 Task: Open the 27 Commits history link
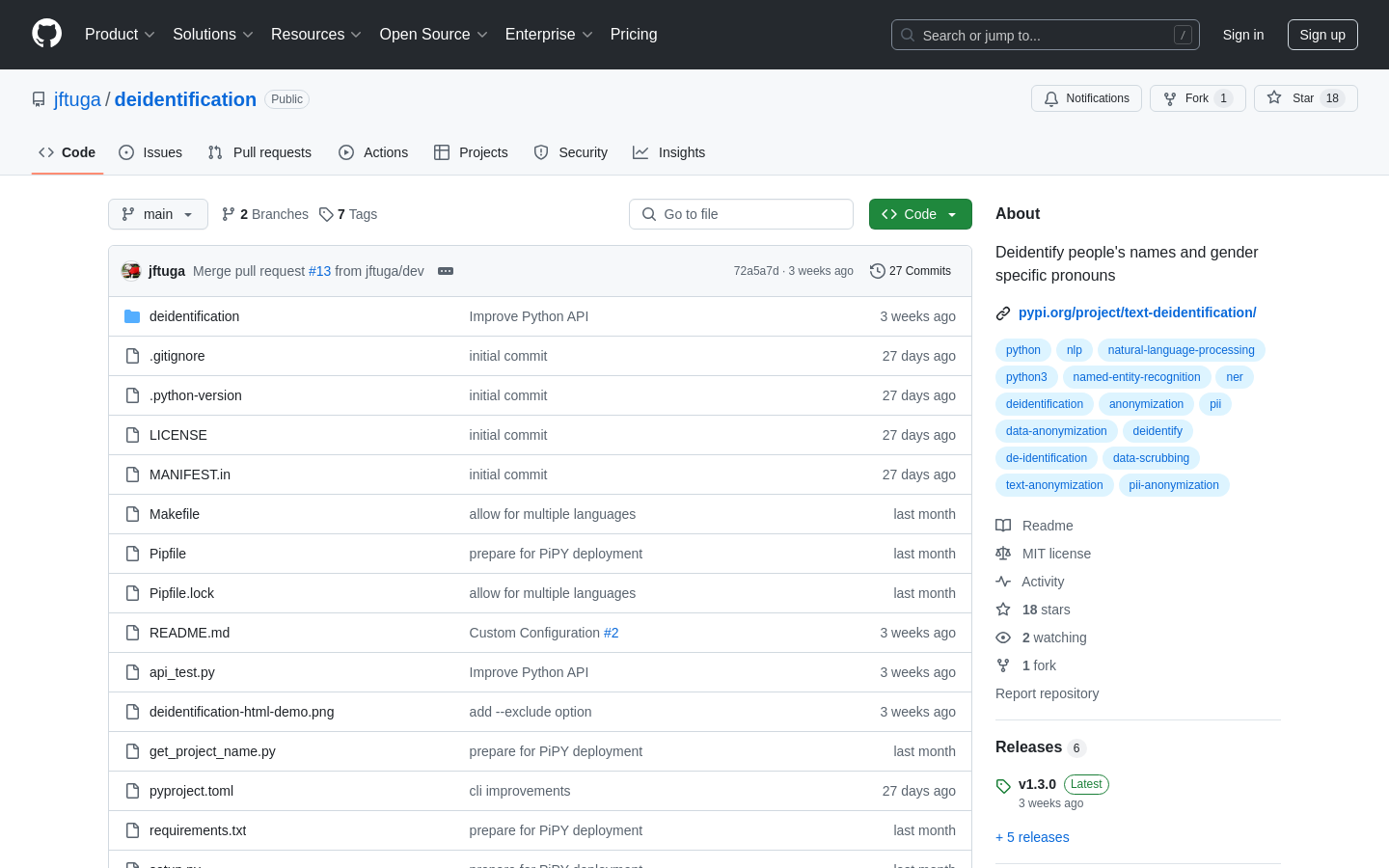(911, 271)
